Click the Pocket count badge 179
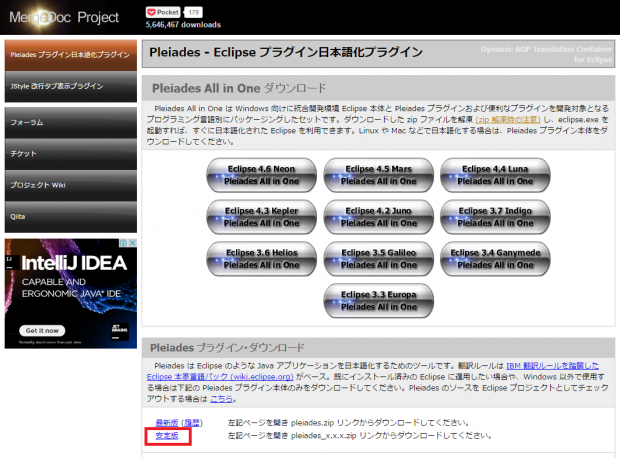This screenshot has height=458, width=620. (193, 12)
